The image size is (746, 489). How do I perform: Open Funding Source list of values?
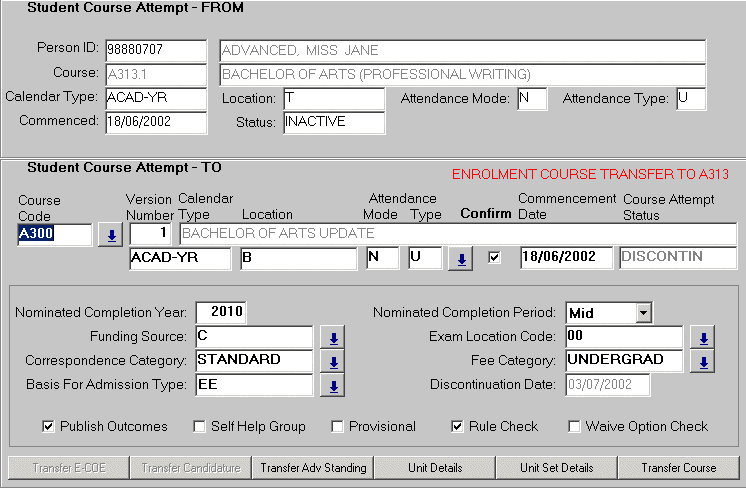tap(335, 337)
